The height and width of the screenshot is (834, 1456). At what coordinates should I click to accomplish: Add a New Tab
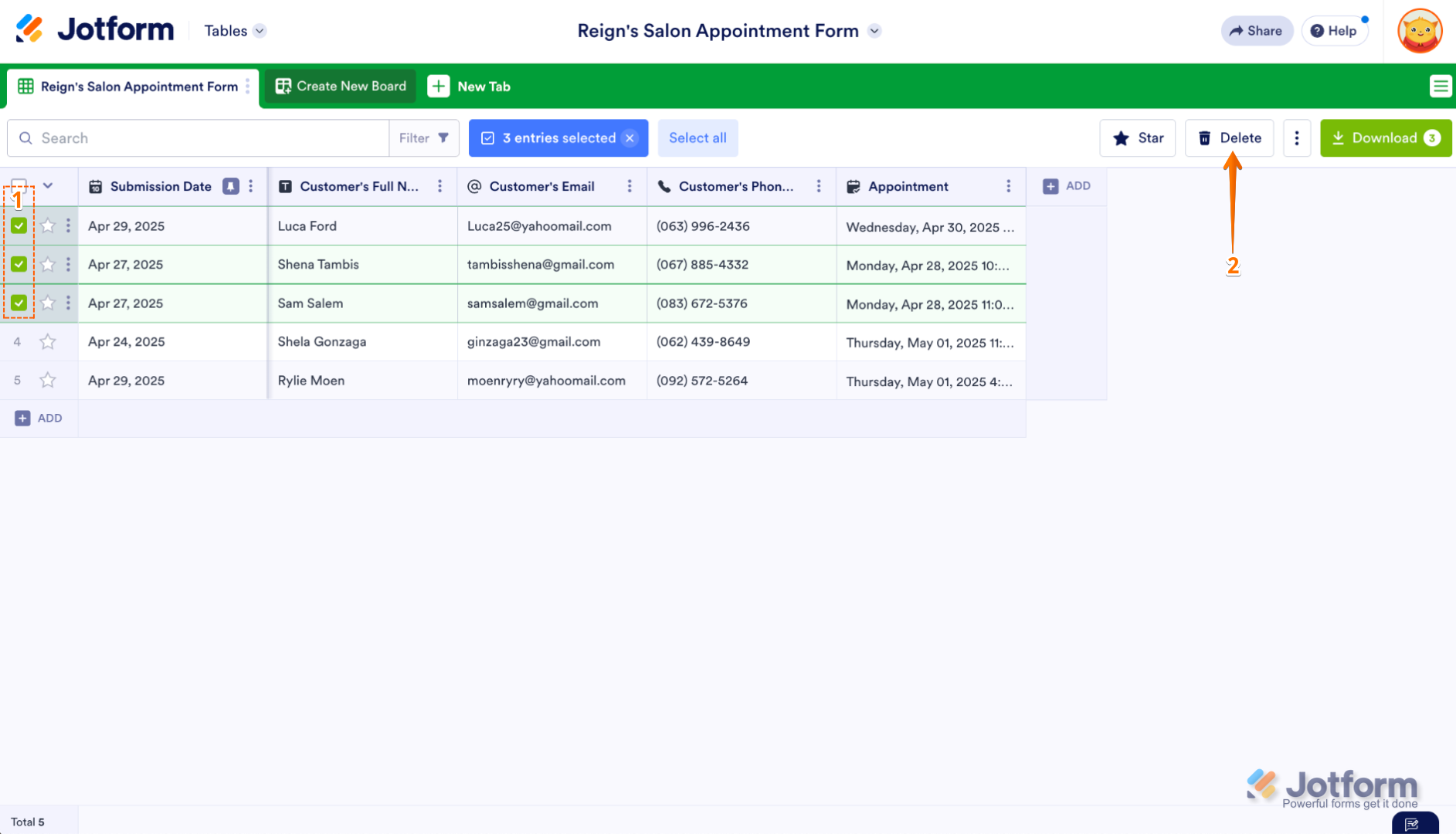pyautogui.click(x=470, y=86)
